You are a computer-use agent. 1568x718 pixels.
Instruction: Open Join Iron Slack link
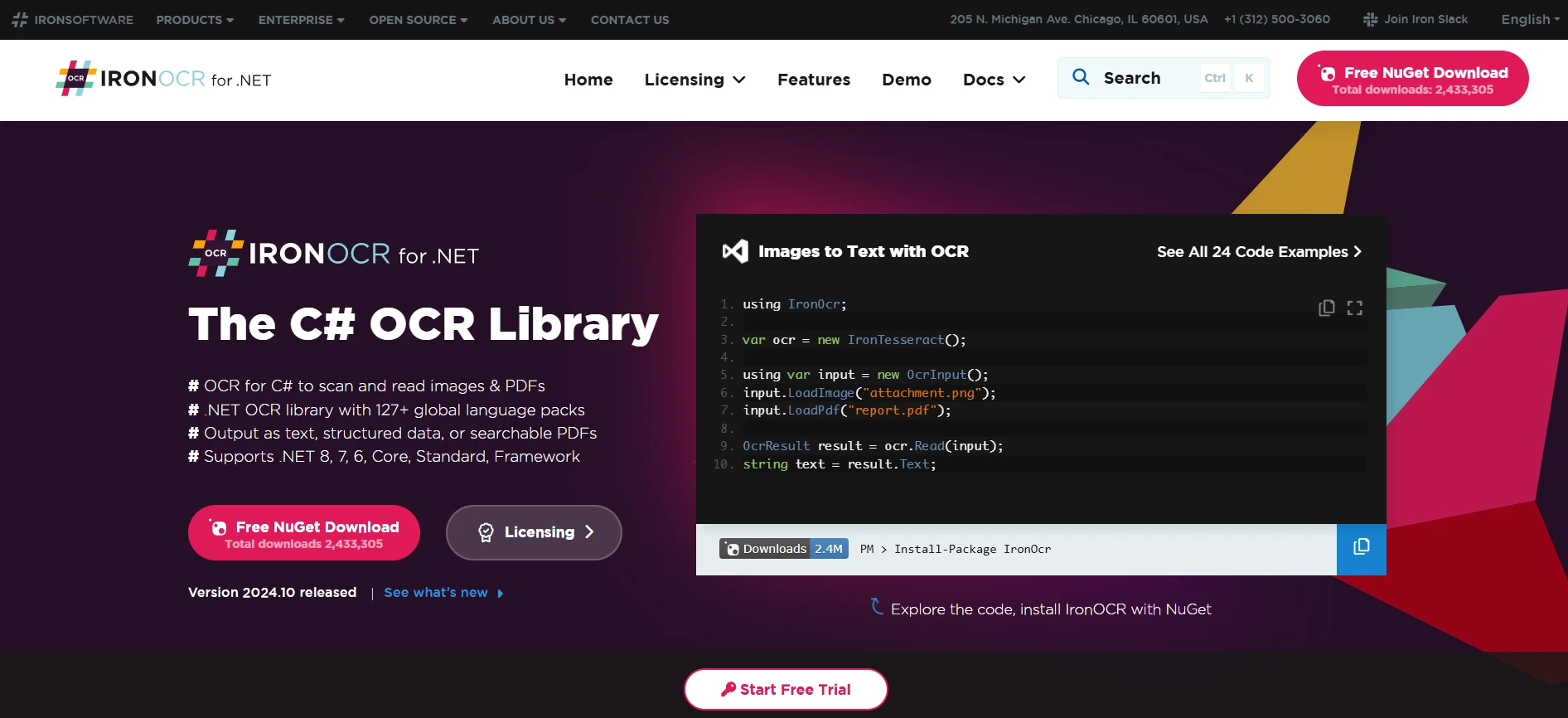point(1416,19)
